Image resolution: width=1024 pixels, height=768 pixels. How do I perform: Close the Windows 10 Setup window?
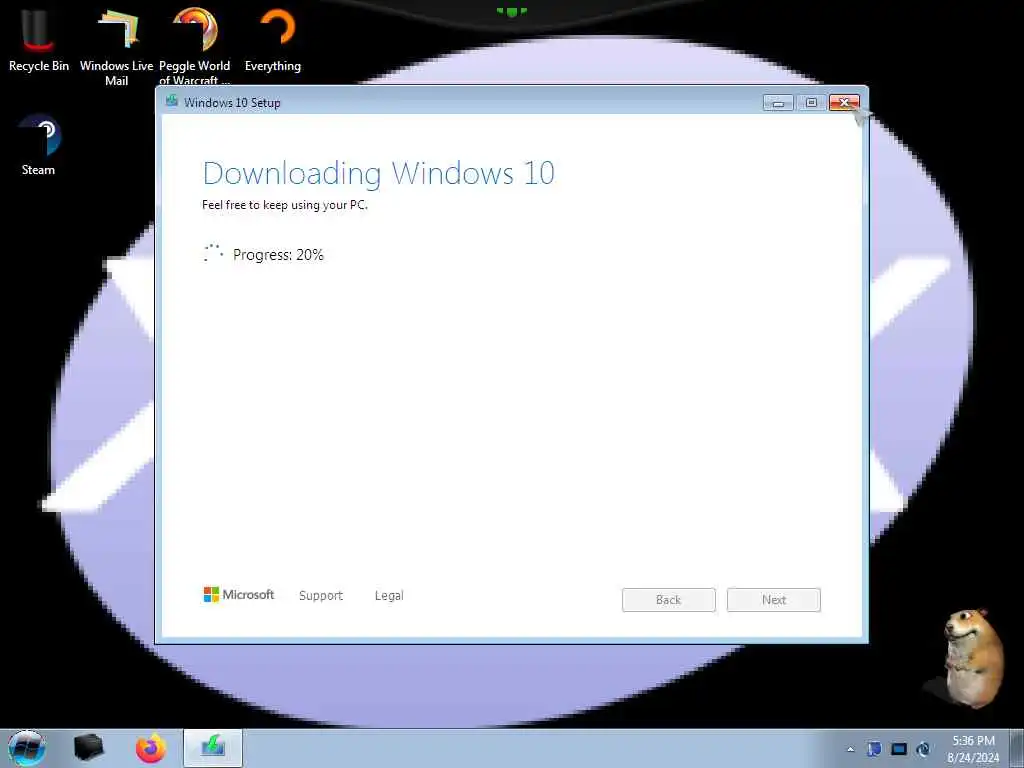(x=844, y=103)
